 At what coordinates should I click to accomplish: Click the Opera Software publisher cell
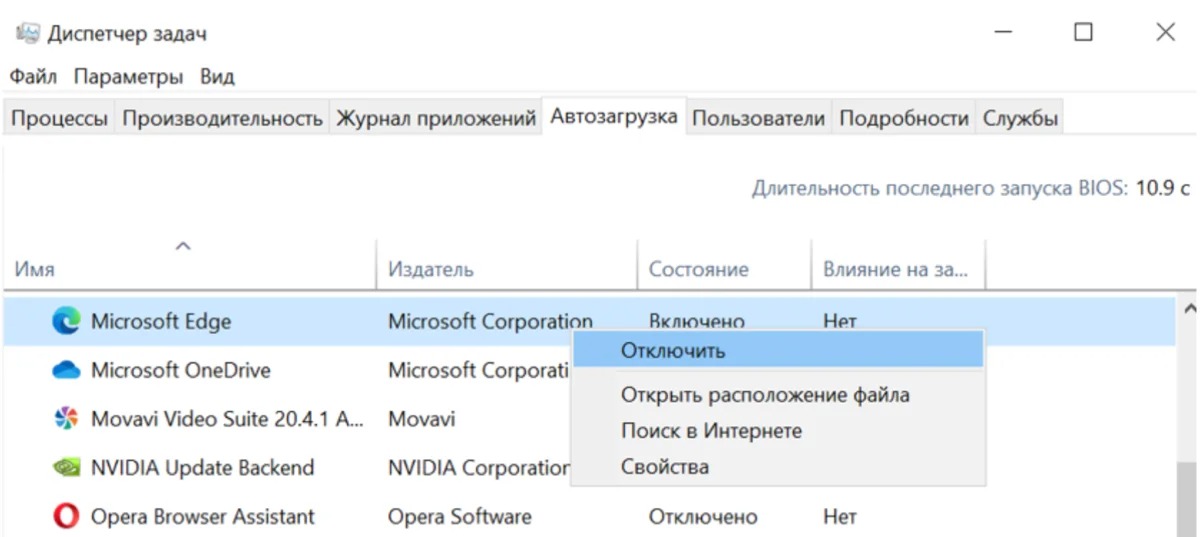point(460,517)
